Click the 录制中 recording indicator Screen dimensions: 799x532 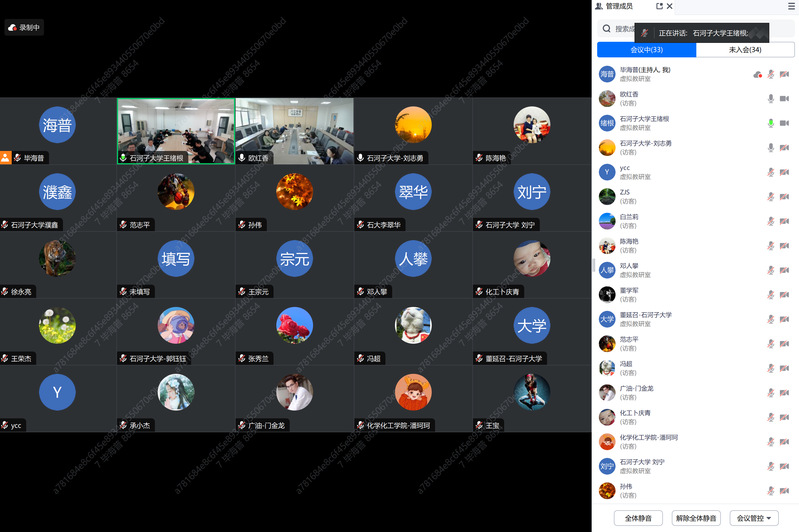pyautogui.click(x=25, y=28)
